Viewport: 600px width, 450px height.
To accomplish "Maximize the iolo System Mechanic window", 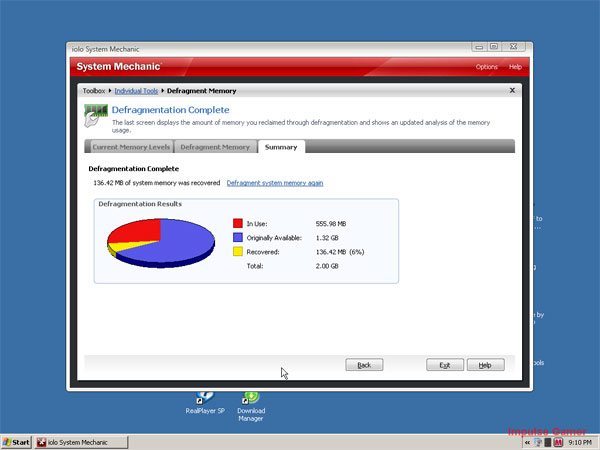I will point(494,47).
